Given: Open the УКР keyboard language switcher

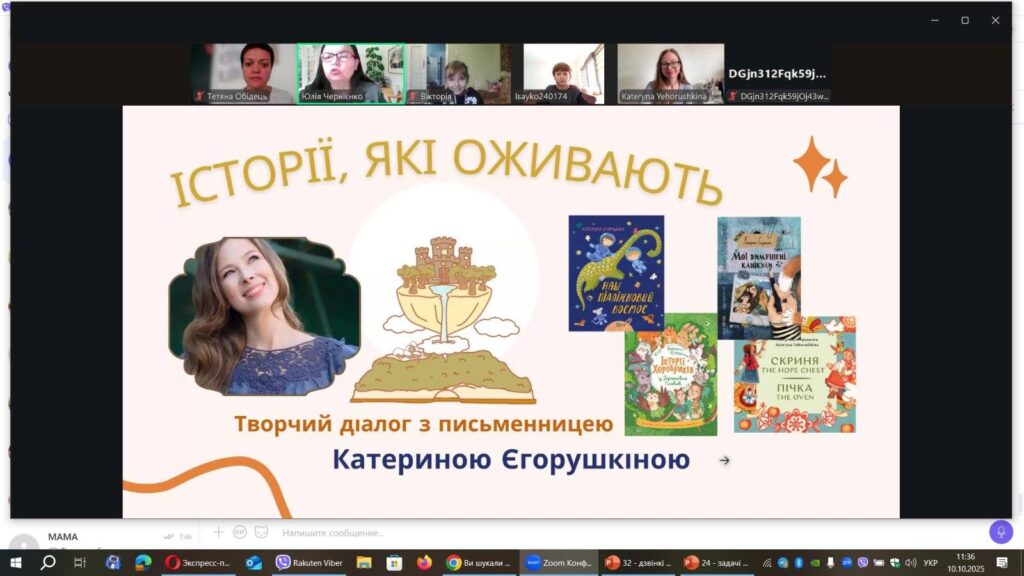Looking at the screenshot, I should coord(930,563).
